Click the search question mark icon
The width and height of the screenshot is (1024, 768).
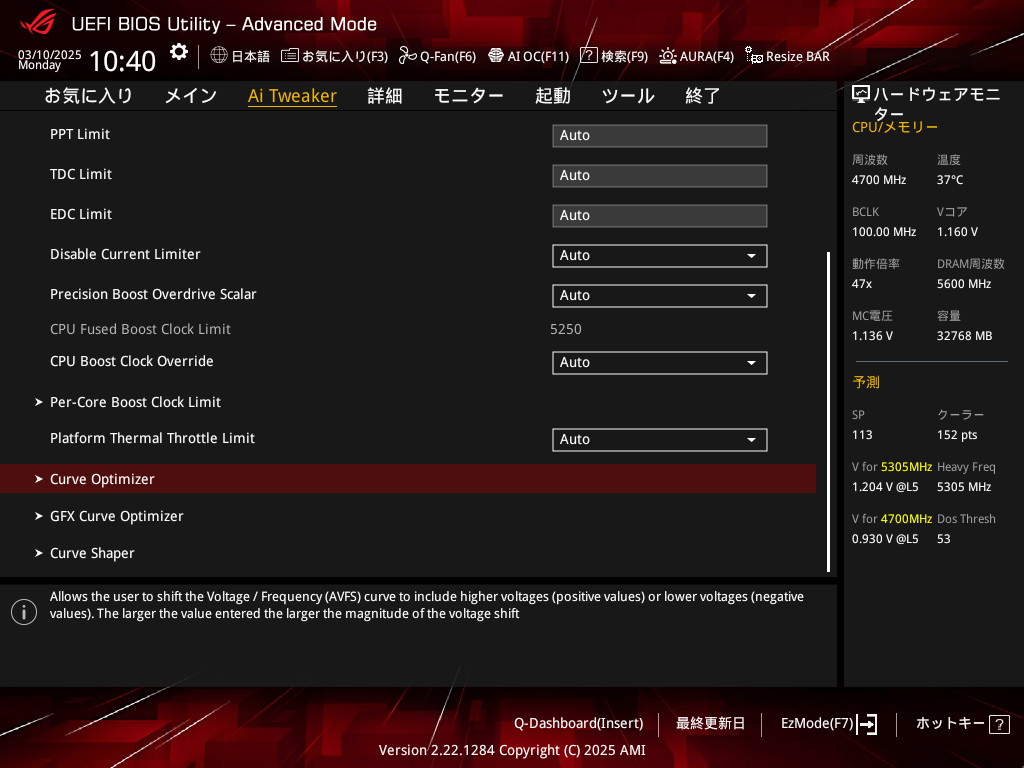[588, 55]
